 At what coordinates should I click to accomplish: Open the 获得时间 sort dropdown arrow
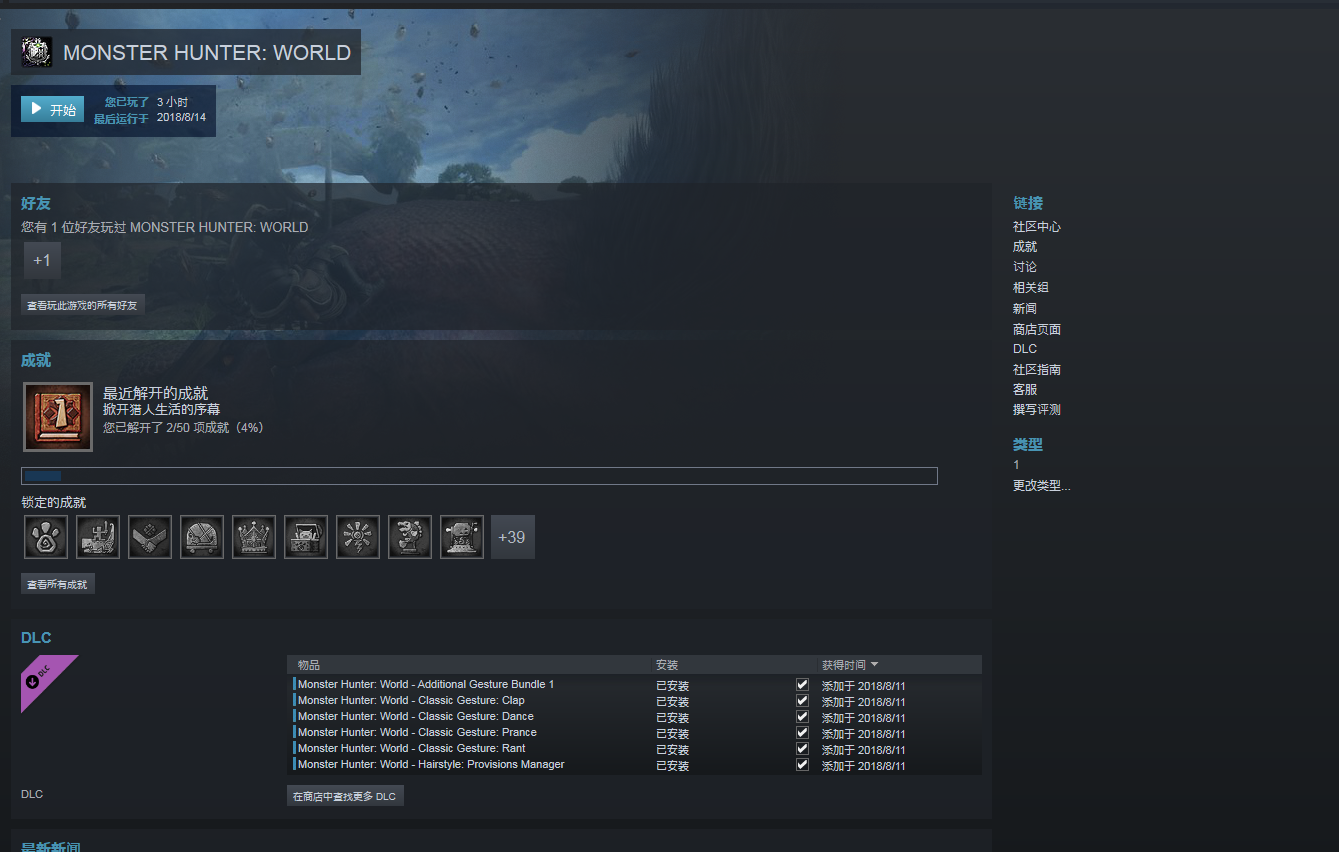click(875, 665)
